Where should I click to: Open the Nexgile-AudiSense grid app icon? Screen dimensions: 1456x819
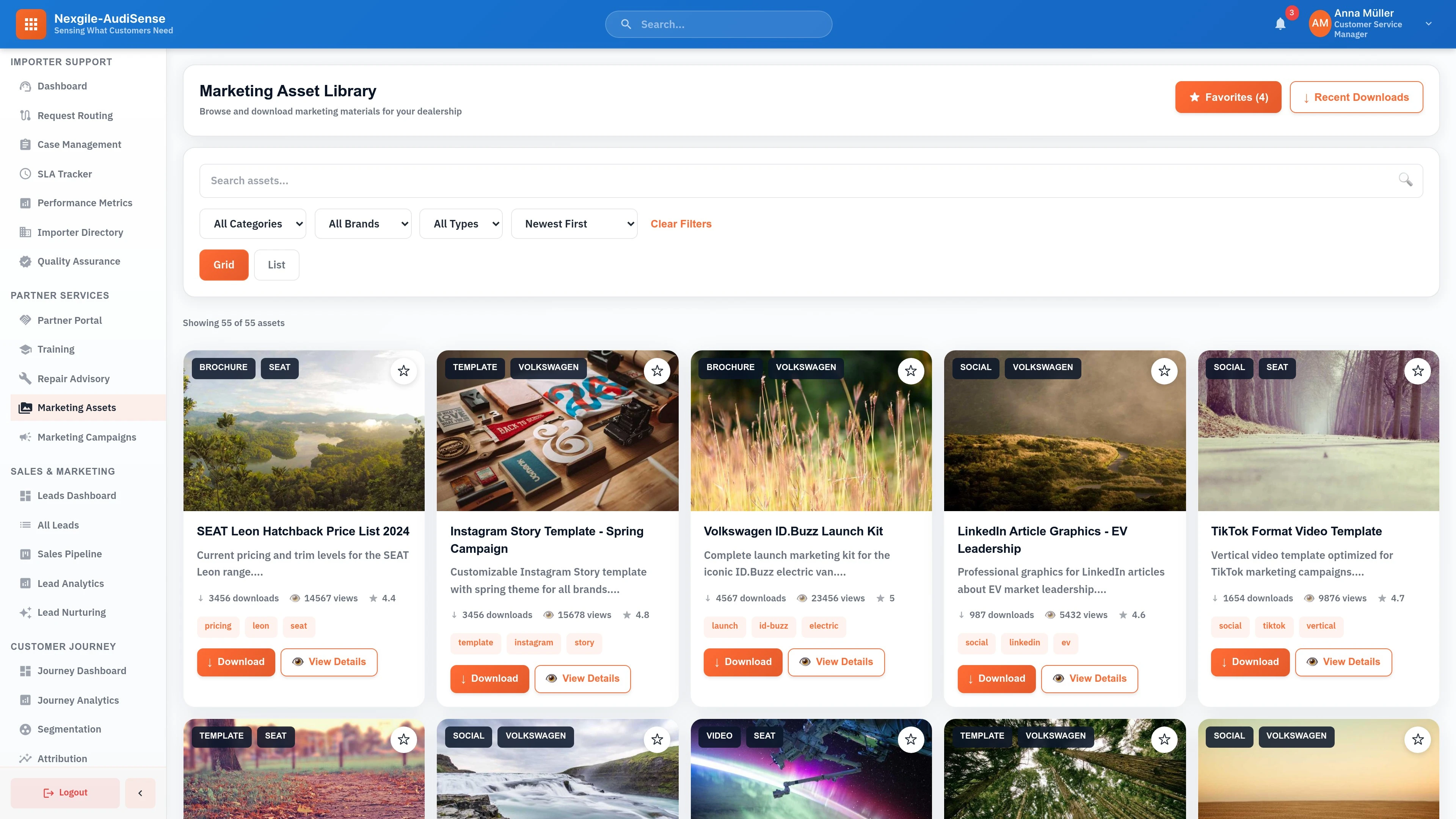[x=31, y=24]
